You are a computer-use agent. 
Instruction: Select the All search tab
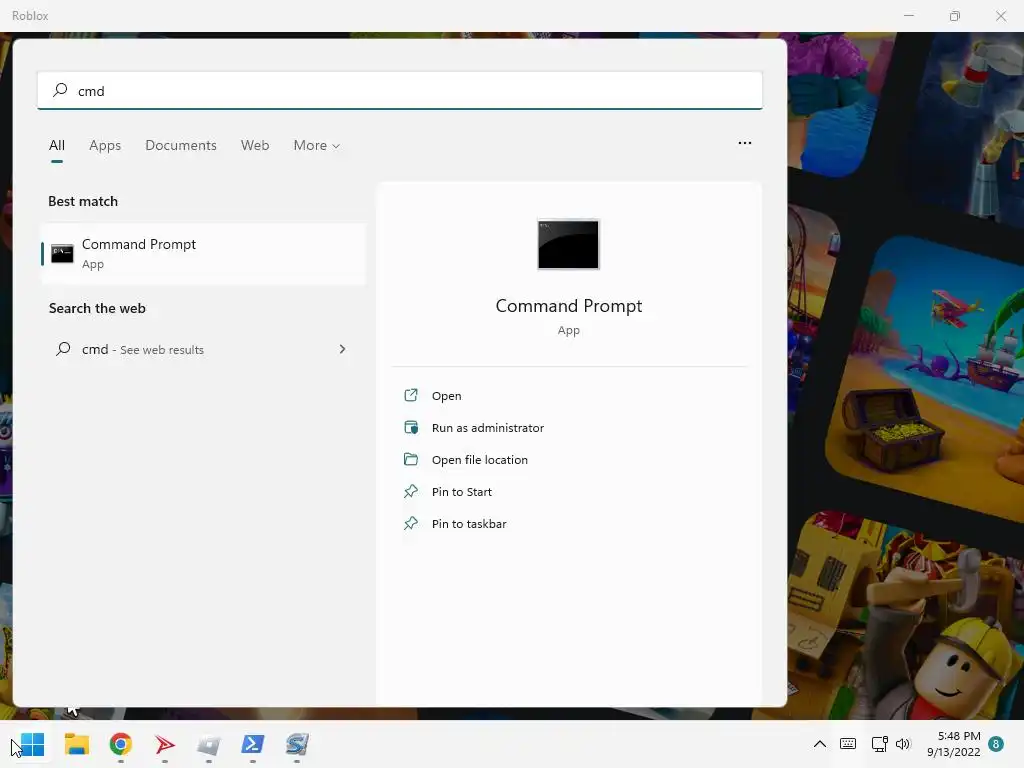57,146
